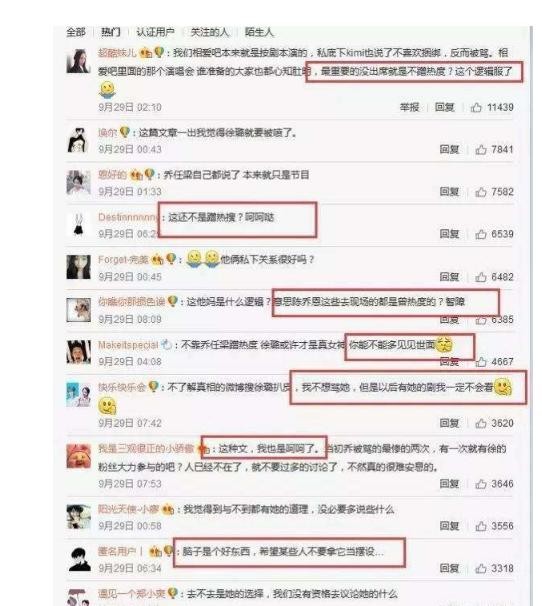The image size is (542, 606).
Task: Switch to the 陌生人 tab
Action: tap(259, 32)
